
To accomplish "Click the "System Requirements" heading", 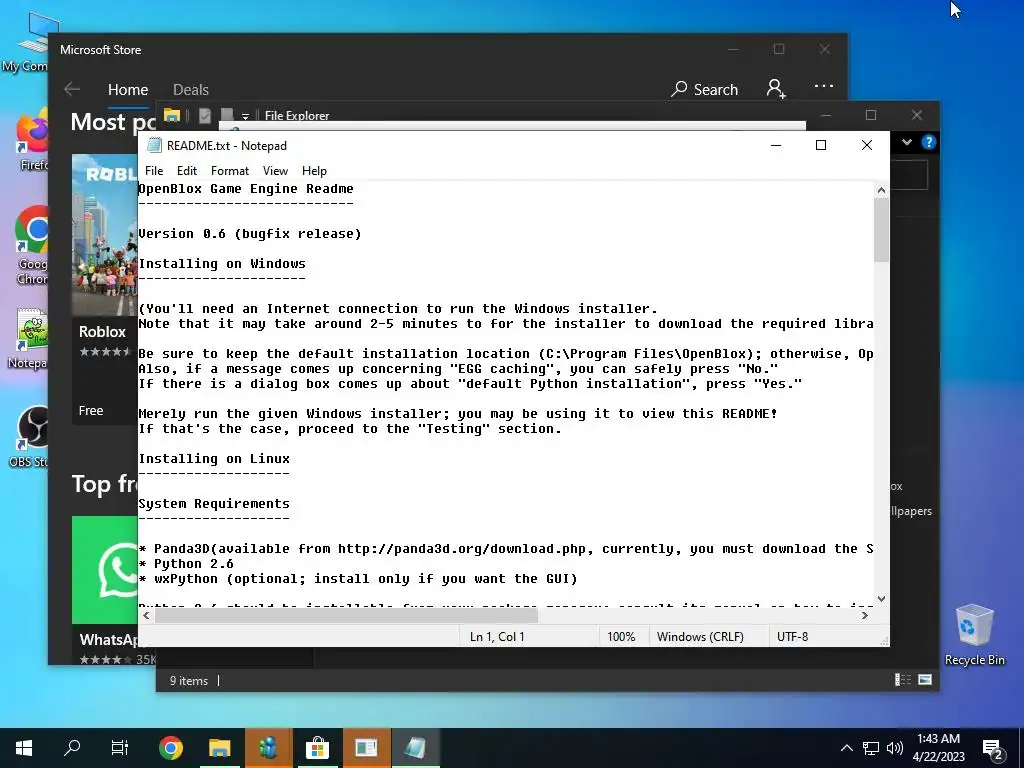I will coord(214,504).
